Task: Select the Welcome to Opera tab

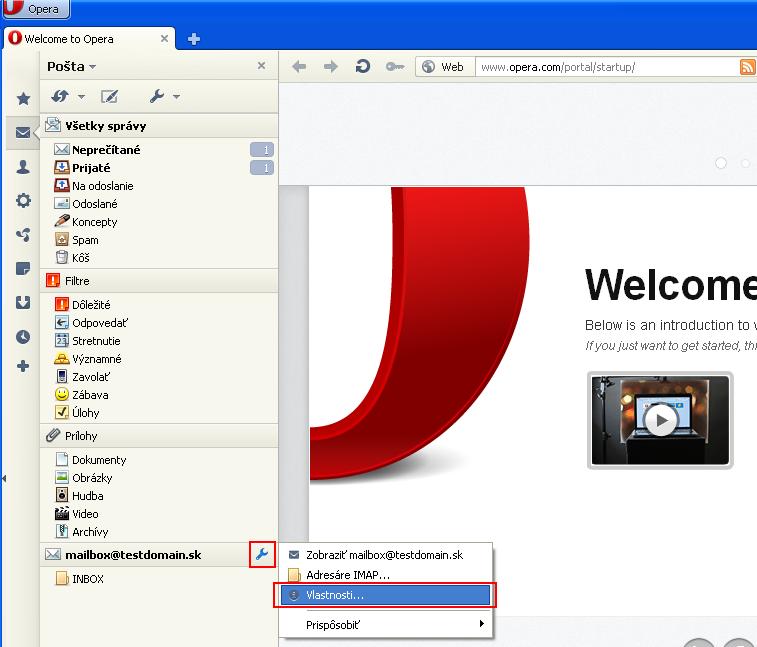Action: click(89, 39)
